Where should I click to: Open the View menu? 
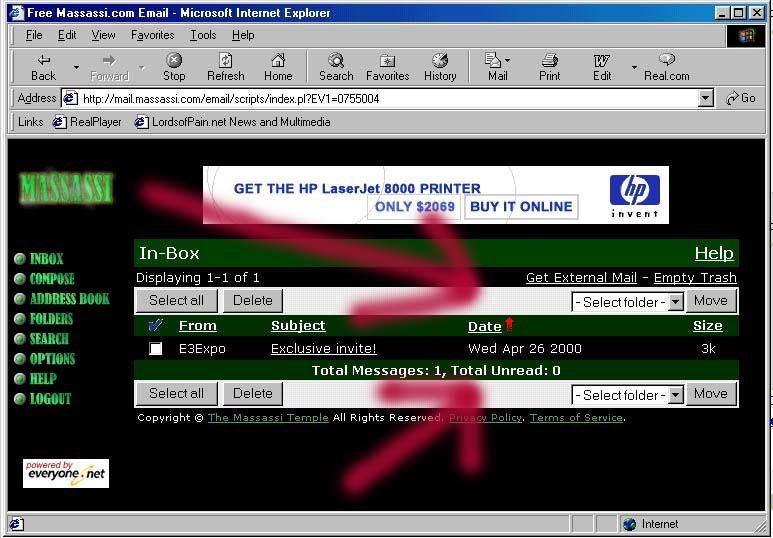[x=104, y=35]
